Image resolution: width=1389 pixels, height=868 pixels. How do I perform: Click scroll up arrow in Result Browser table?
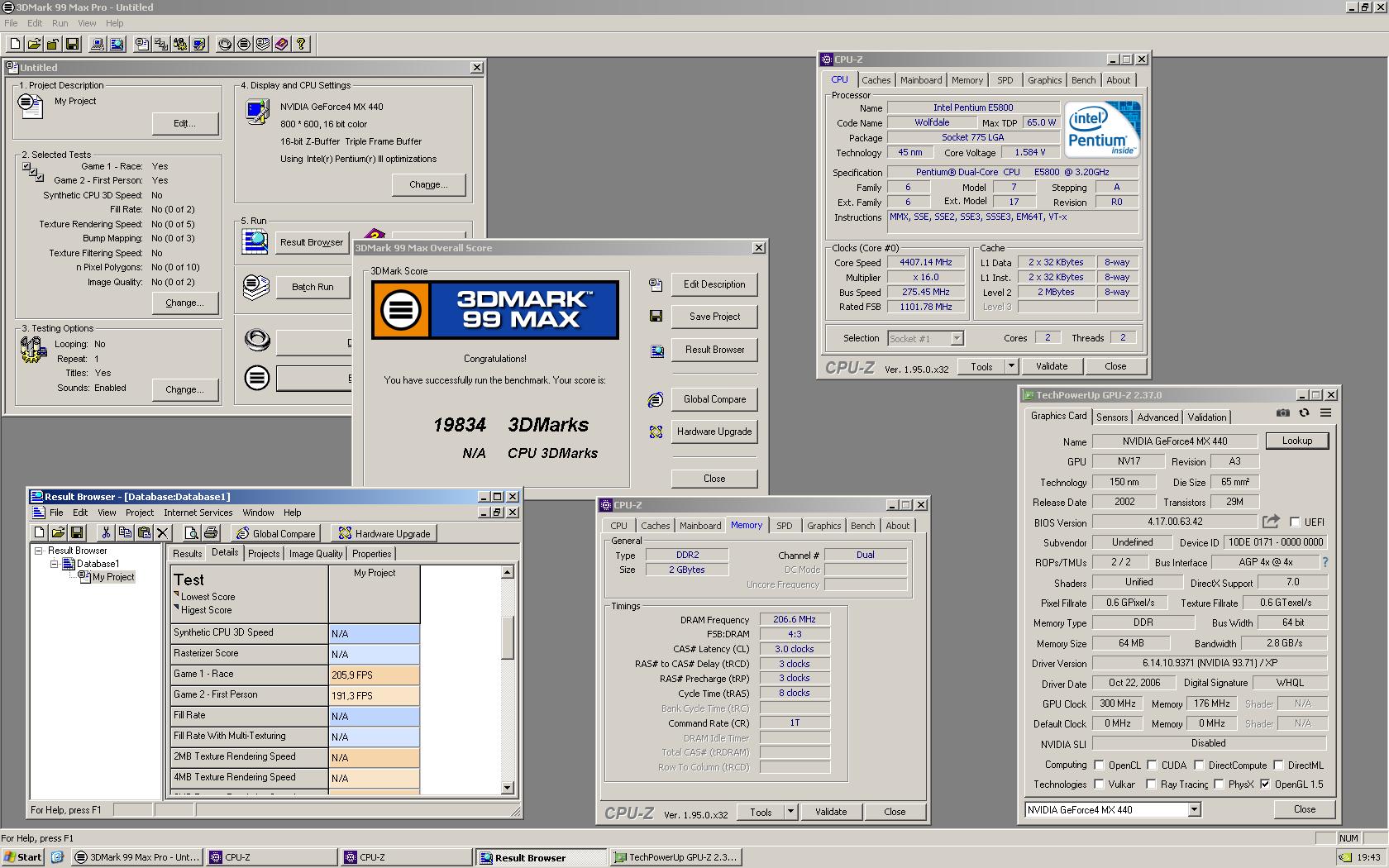(x=508, y=572)
